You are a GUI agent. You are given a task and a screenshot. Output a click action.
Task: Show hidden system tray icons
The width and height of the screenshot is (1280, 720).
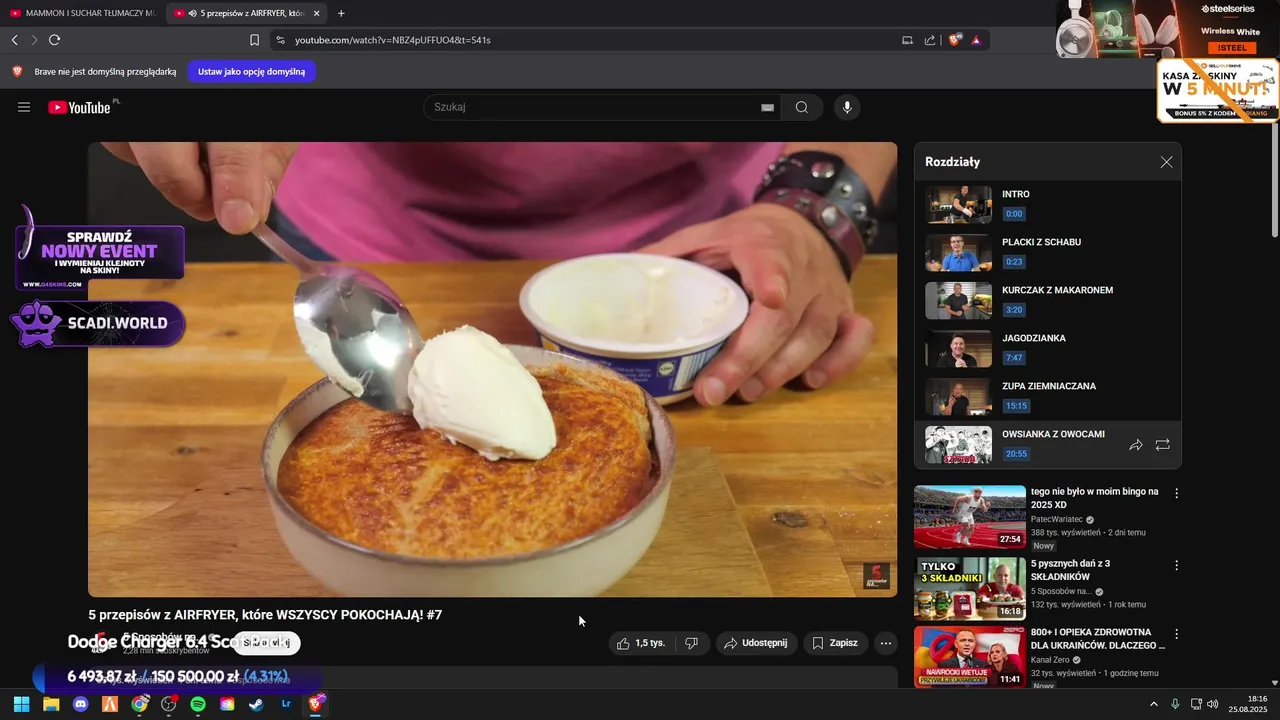pos(1153,704)
